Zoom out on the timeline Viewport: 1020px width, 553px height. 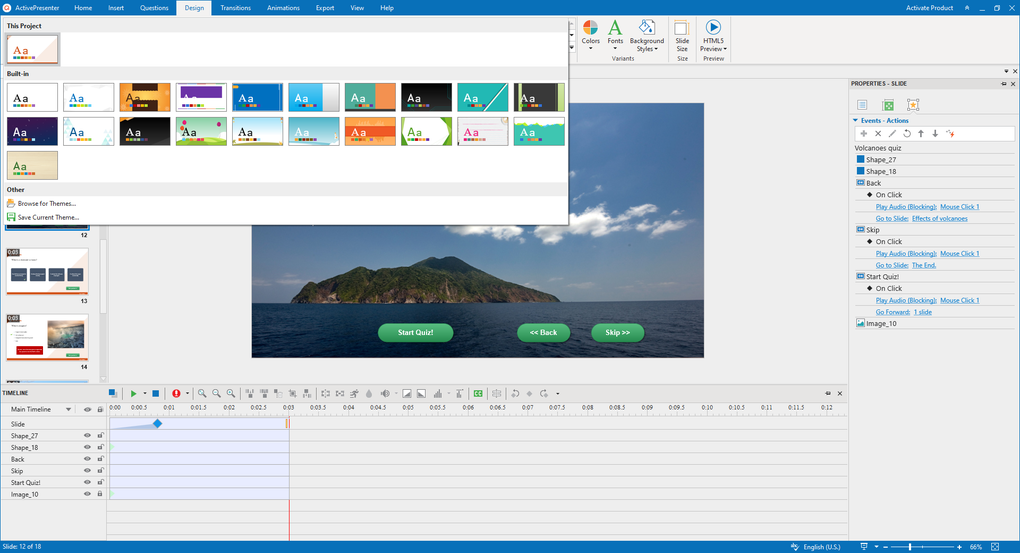217,394
